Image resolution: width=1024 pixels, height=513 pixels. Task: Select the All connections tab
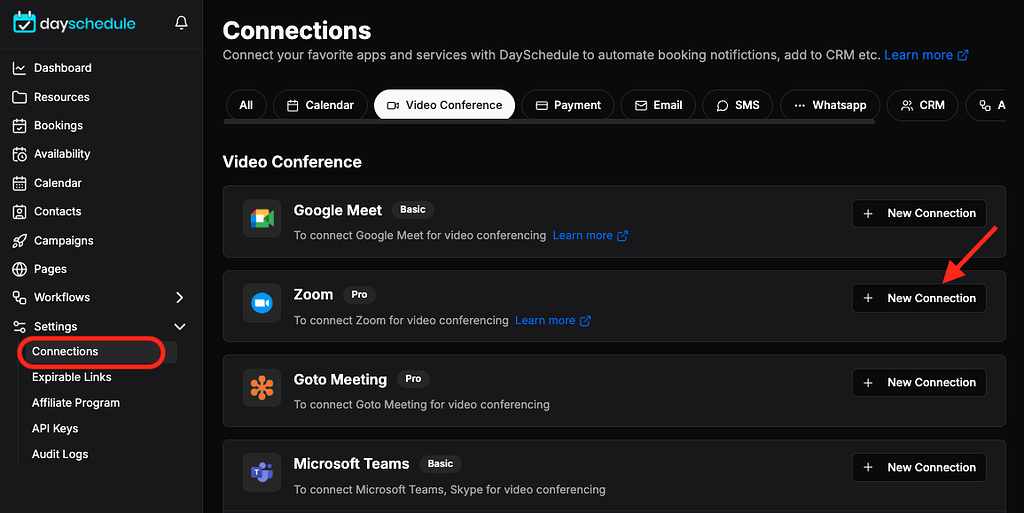(246, 105)
